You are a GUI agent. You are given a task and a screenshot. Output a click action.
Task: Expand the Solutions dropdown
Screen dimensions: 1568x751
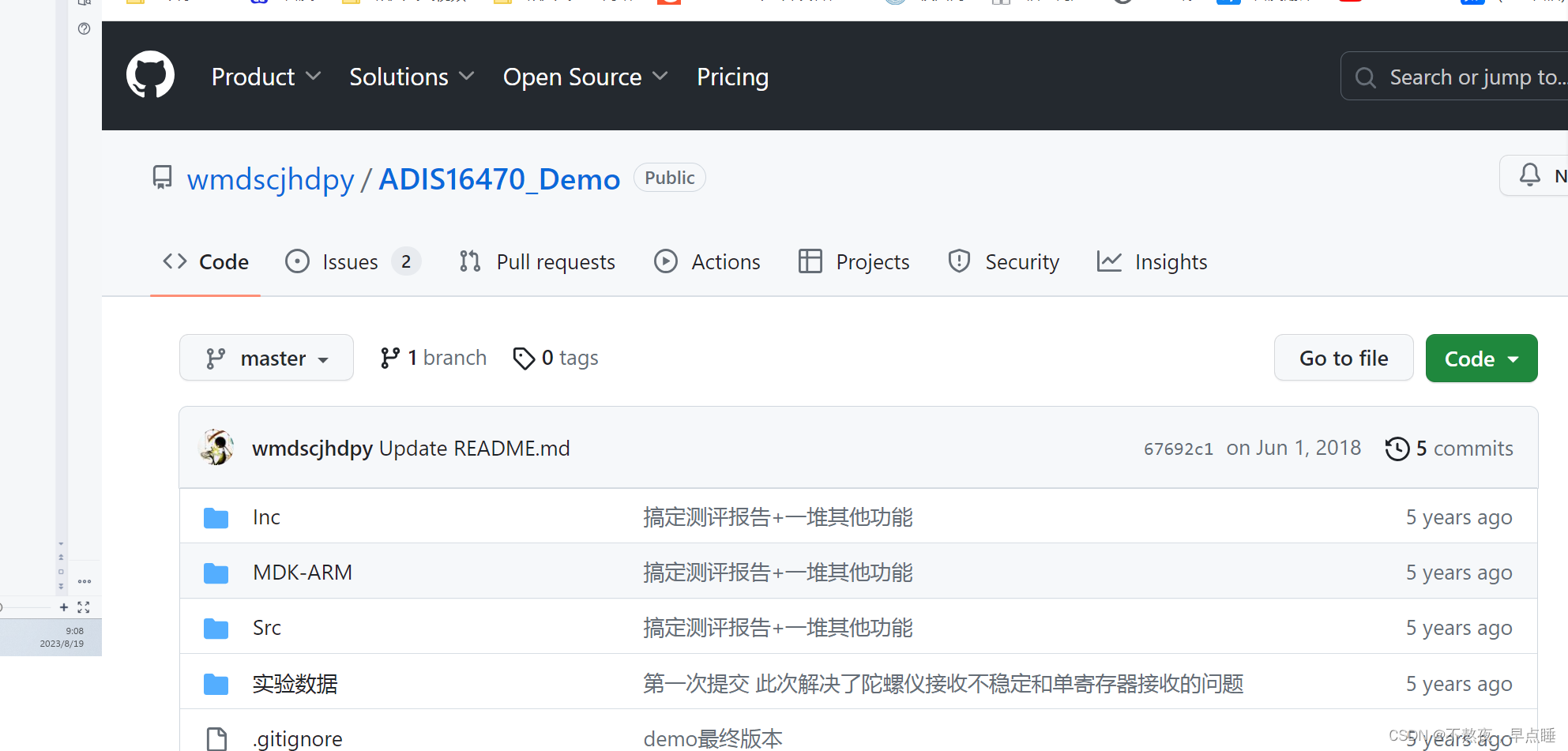tap(412, 77)
